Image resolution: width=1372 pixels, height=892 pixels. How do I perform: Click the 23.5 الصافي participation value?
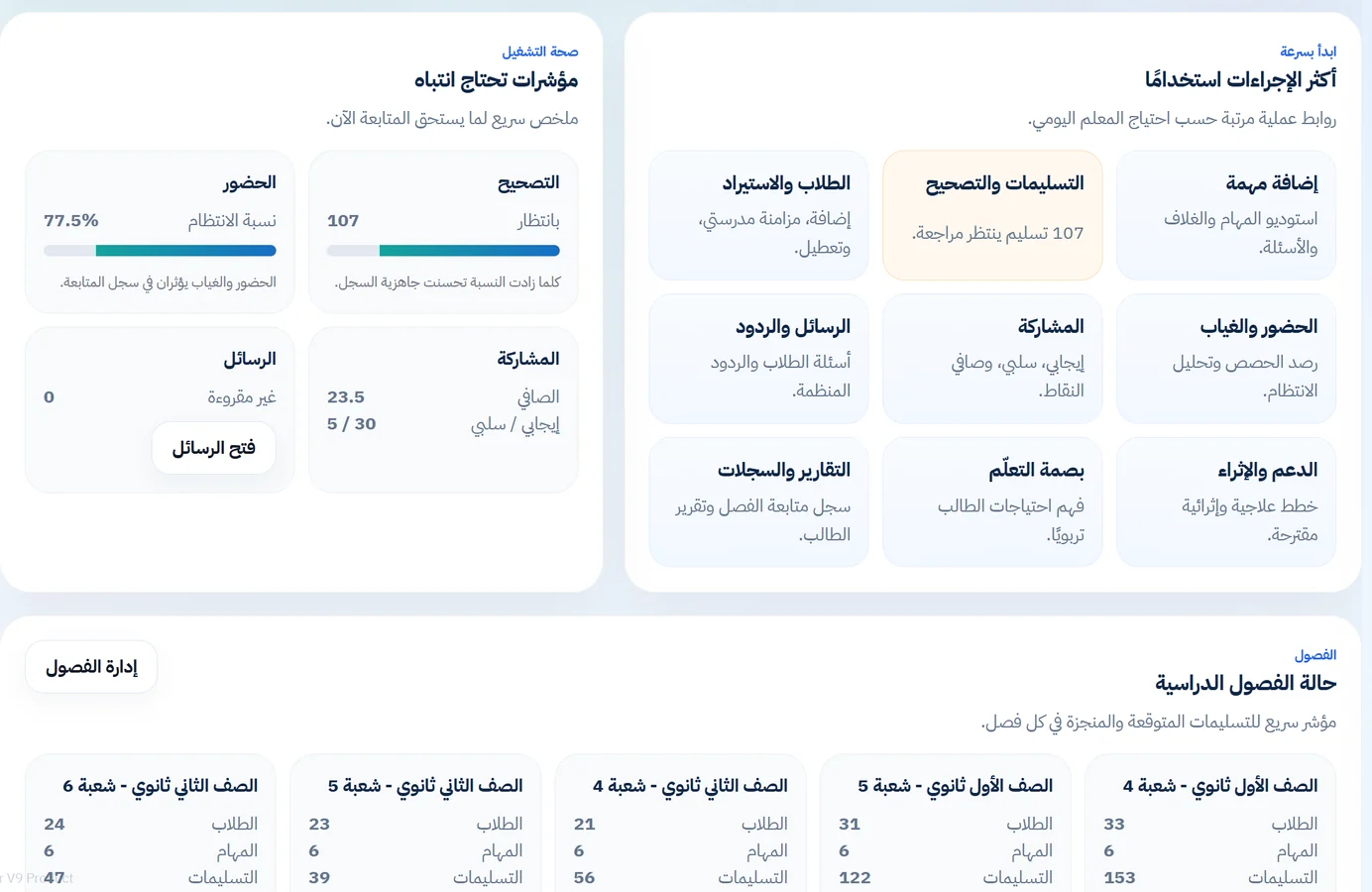tap(346, 397)
